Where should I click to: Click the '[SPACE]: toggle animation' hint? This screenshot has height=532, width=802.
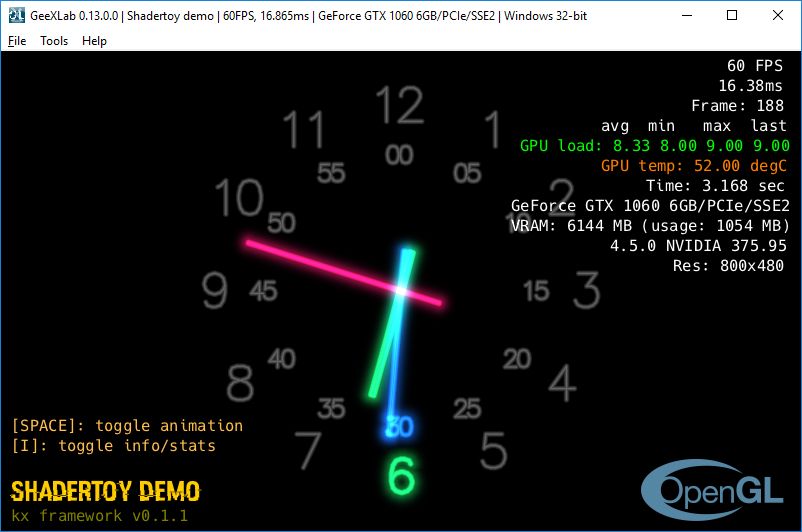click(x=127, y=426)
